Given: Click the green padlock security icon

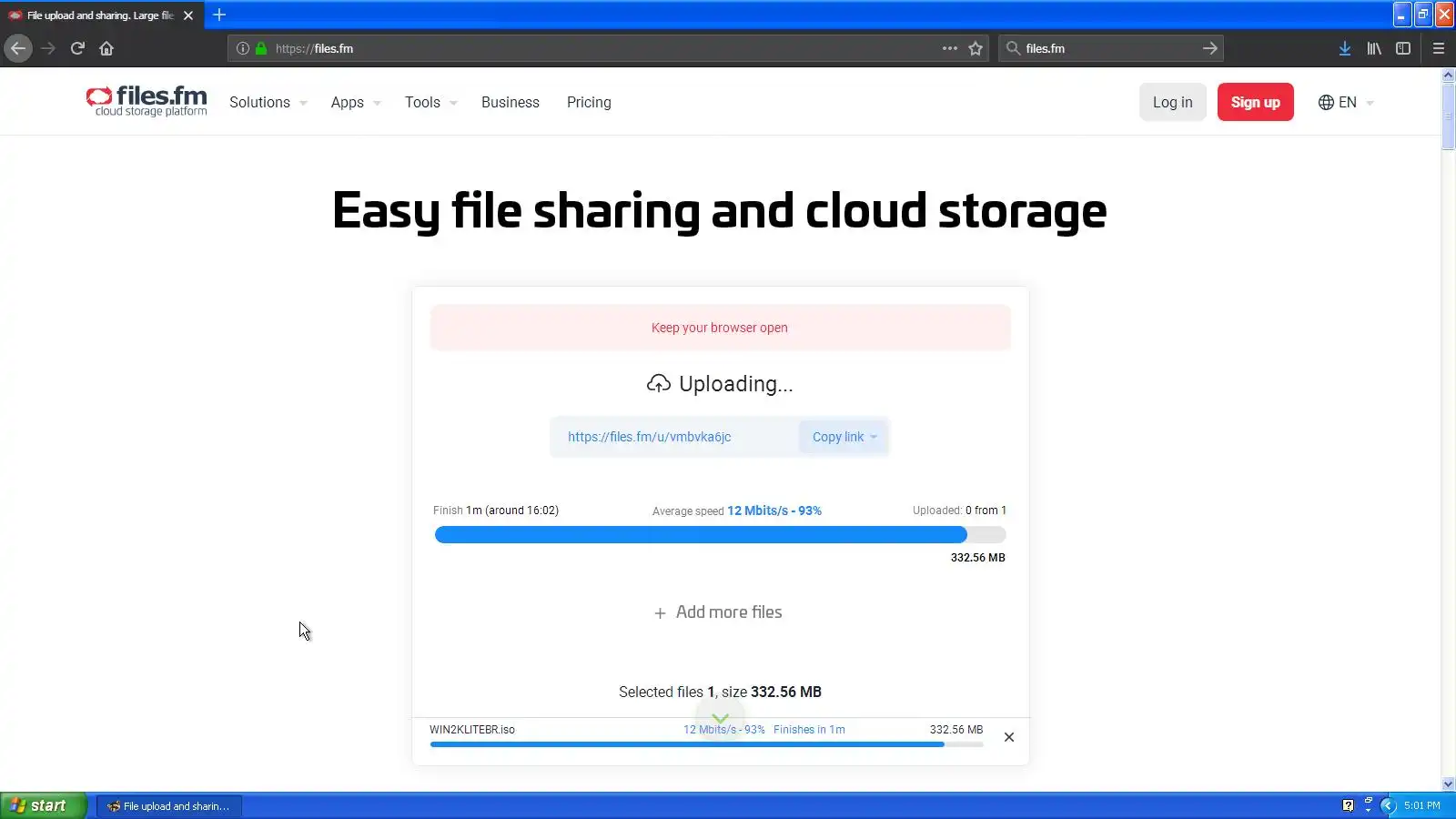Looking at the screenshot, I should tap(261, 48).
